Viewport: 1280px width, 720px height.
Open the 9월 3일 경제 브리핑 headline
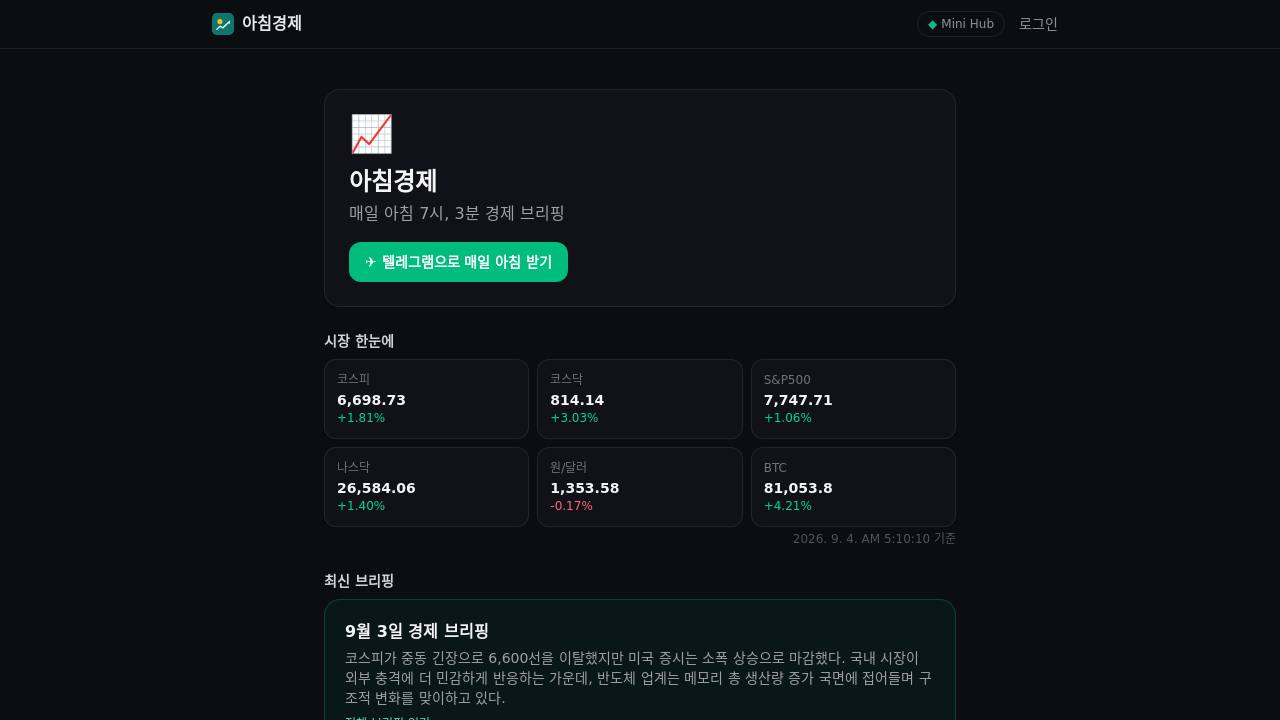pyautogui.click(x=417, y=631)
